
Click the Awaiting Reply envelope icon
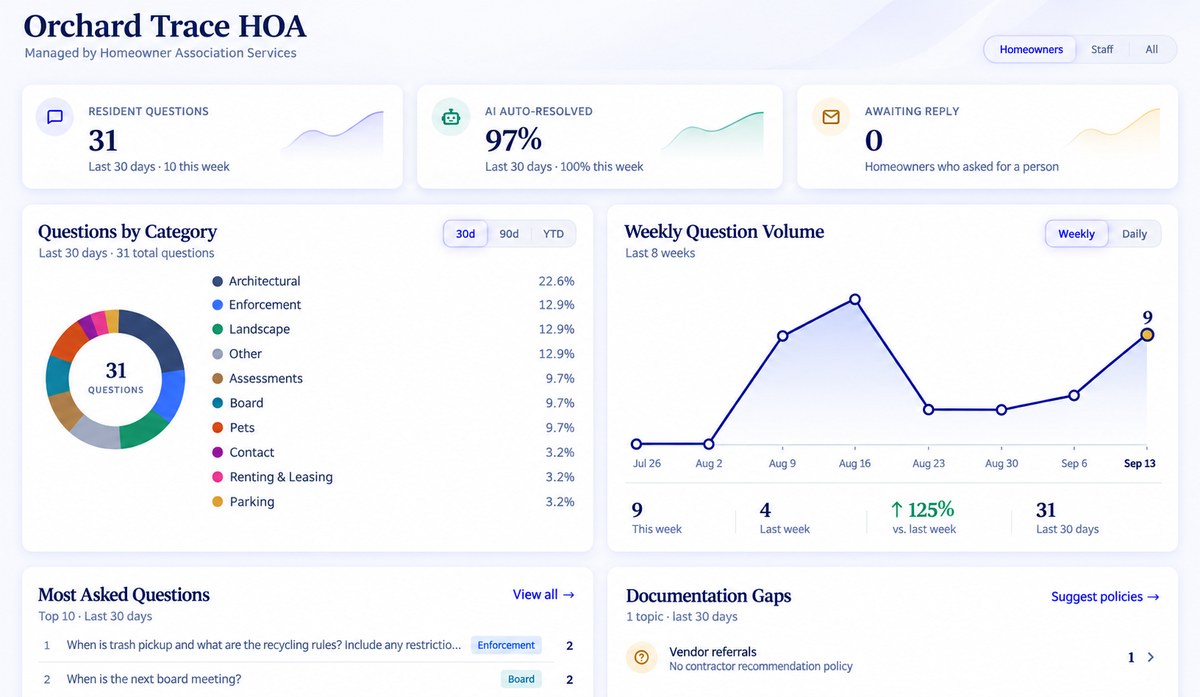pyautogui.click(x=831, y=117)
